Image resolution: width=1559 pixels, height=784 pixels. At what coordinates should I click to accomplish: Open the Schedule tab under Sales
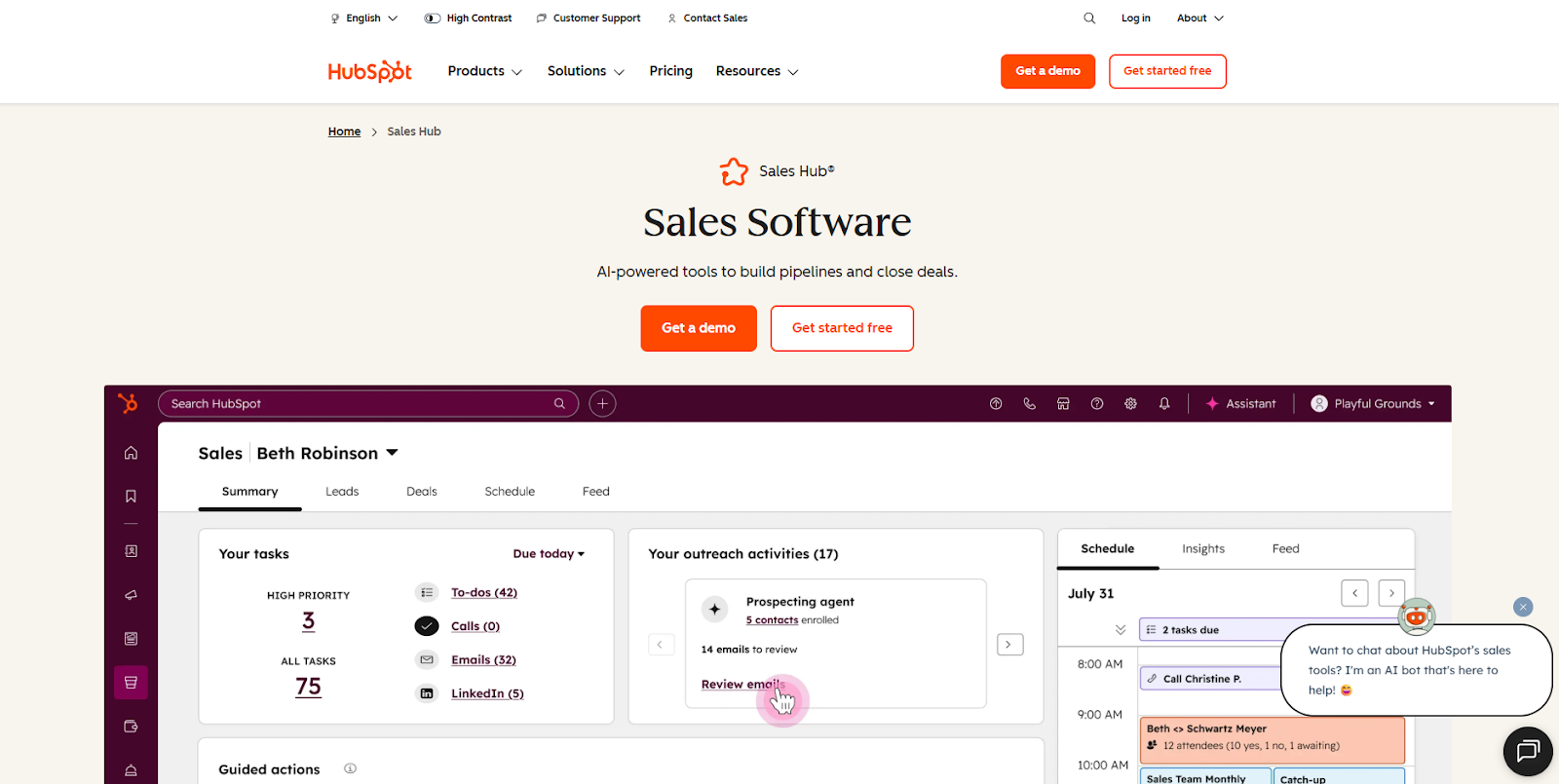(x=510, y=492)
